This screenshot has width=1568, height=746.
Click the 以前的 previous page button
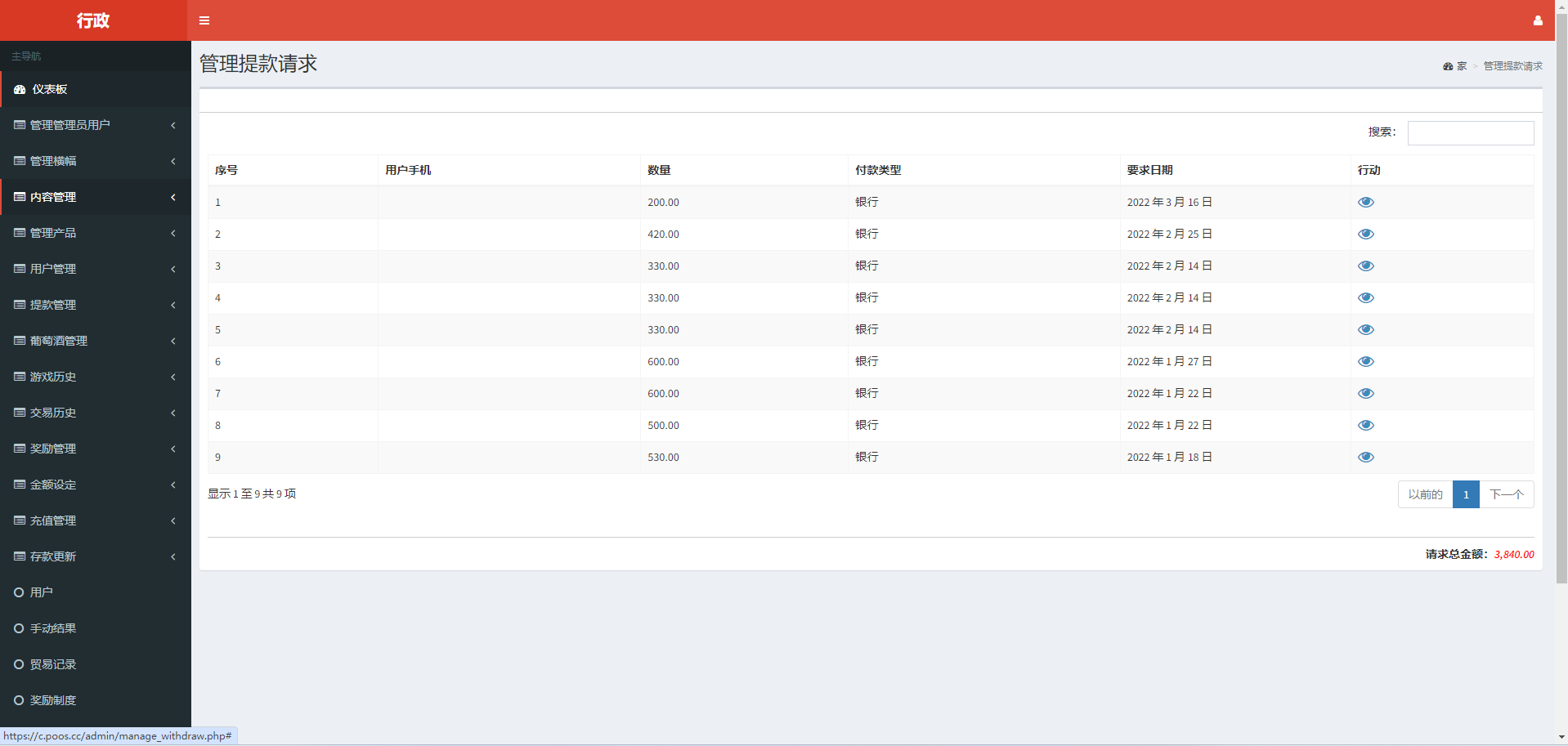pyautogui.click(x=1425, y=494)
